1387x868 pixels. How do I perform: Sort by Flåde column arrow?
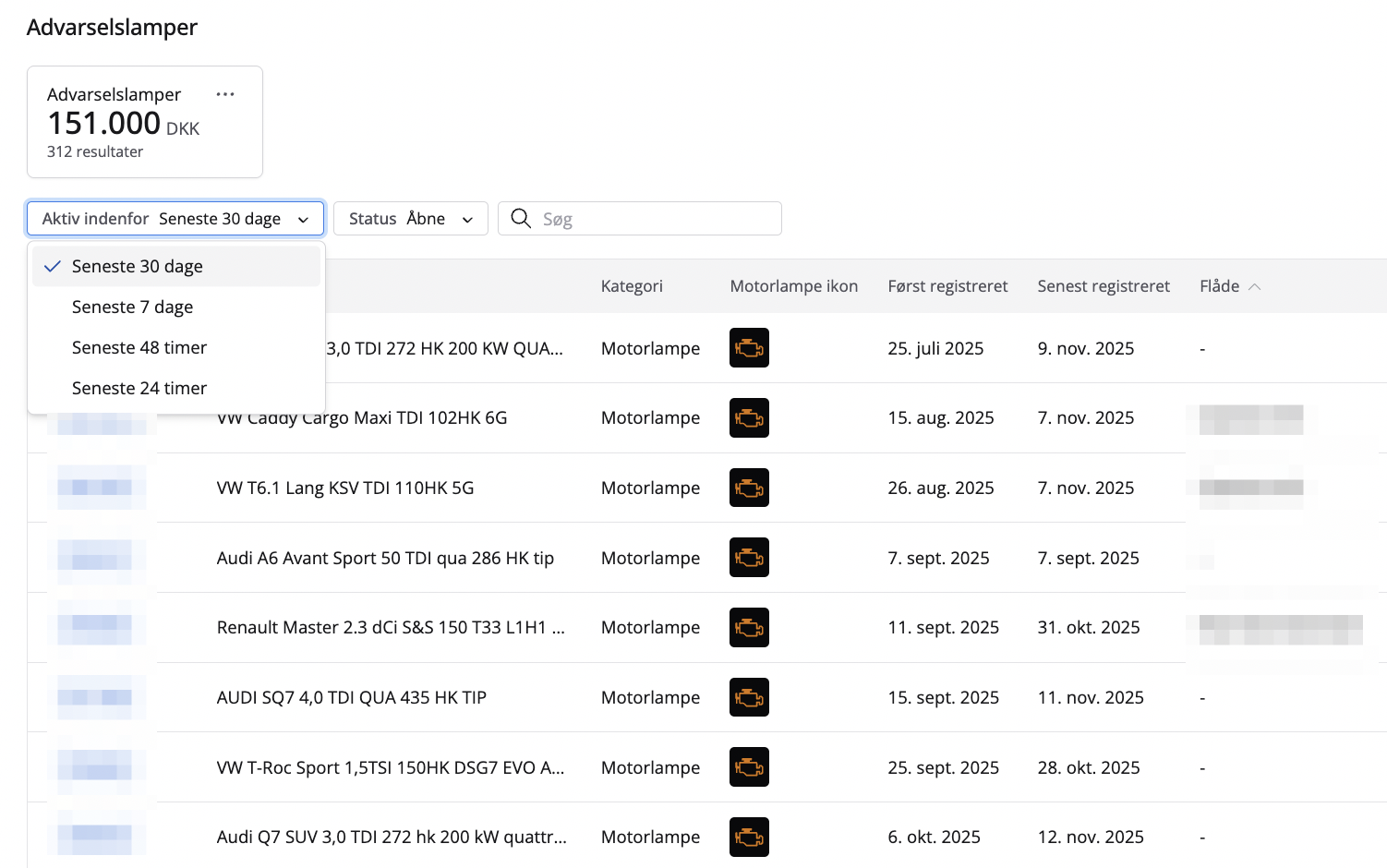[1254, 287]
